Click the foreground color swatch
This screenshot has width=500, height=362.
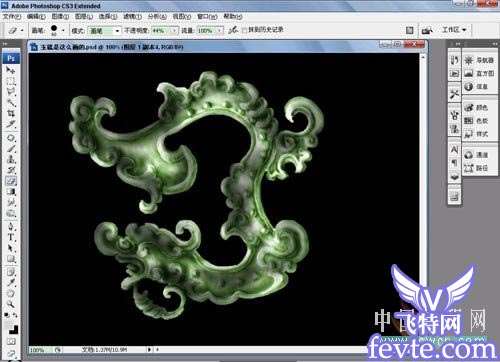[x=9, y=324]
